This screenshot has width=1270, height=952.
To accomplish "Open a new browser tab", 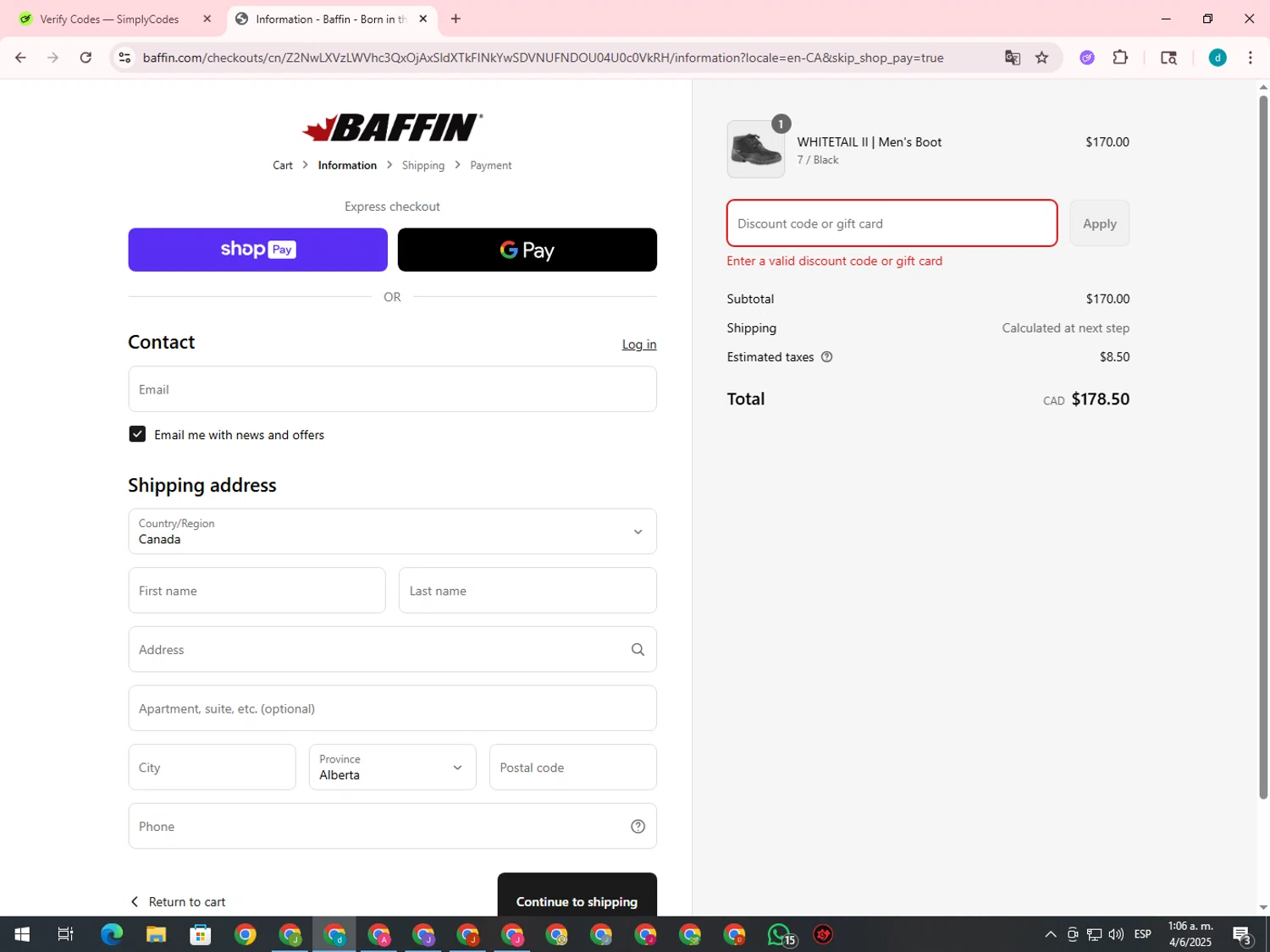I will pyautogui.click(x=456, y=19).
